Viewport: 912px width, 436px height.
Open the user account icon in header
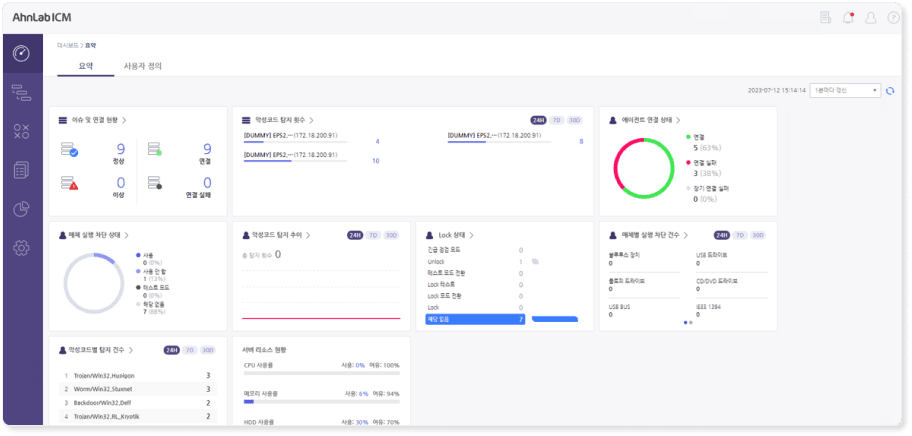tap(871, 17)
